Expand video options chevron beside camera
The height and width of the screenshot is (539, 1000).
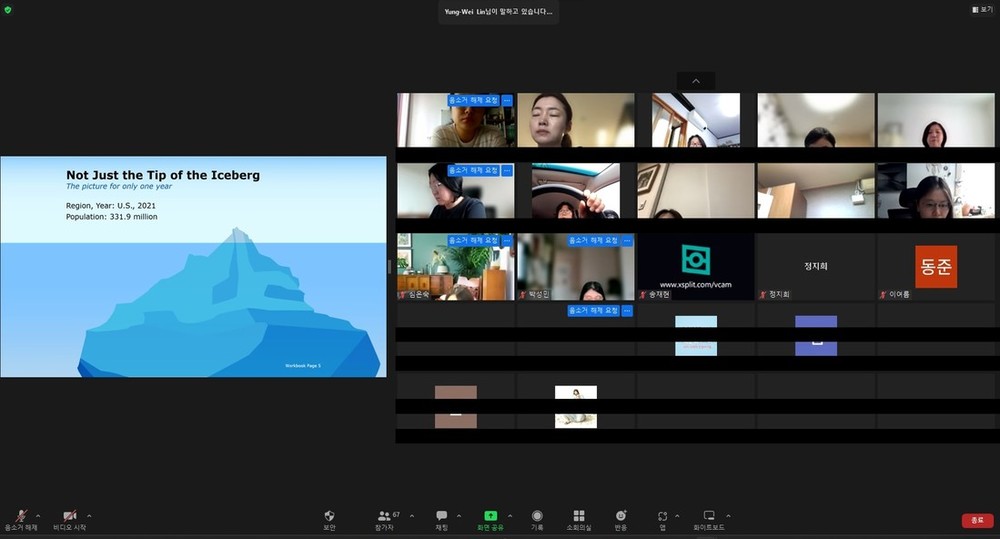coord(89,516)
